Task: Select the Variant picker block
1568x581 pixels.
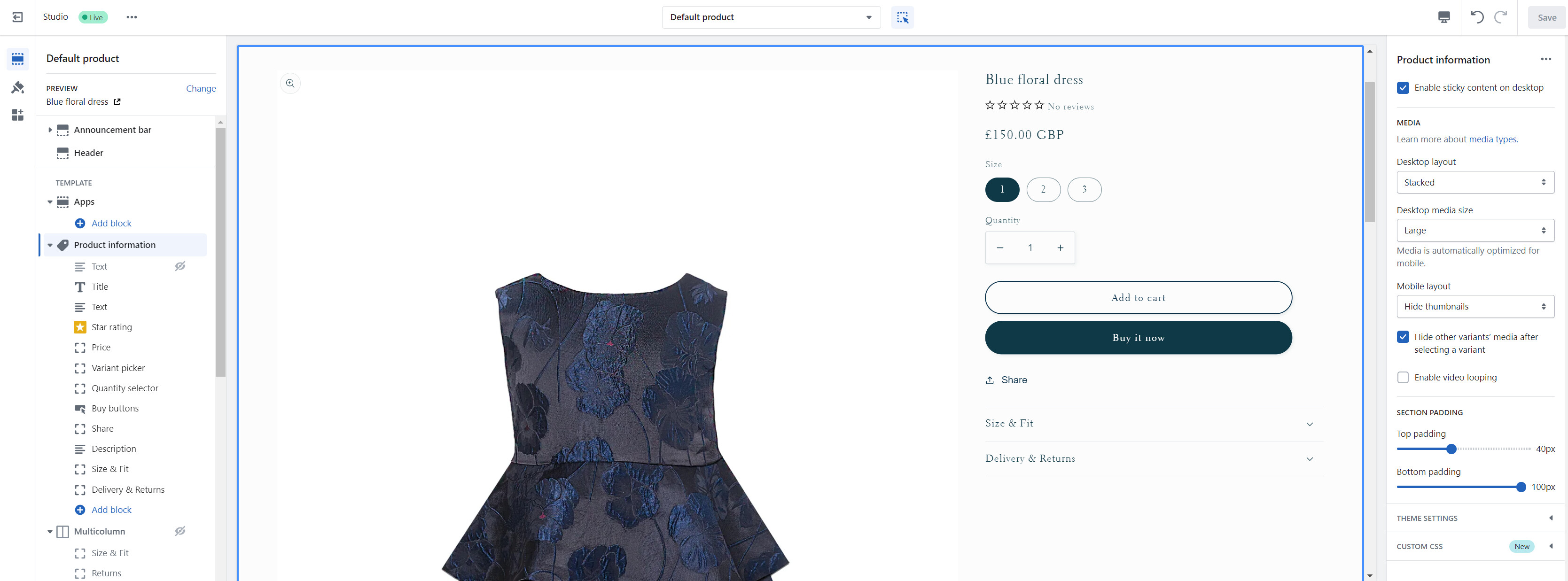Action: (x=118, y=368)
